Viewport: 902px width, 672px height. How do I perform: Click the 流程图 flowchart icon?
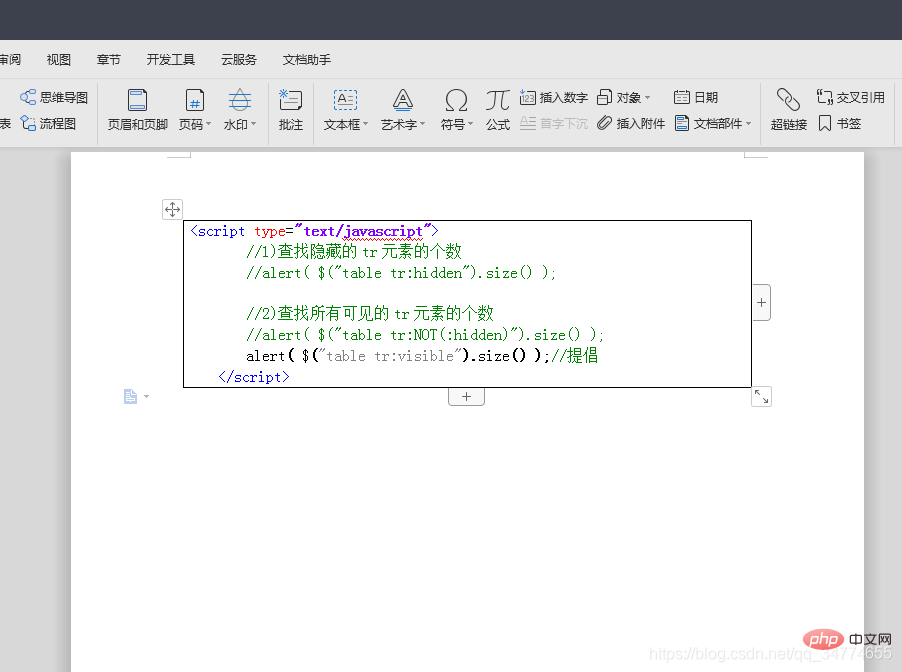pyautogui.click(x=29, y=124)
